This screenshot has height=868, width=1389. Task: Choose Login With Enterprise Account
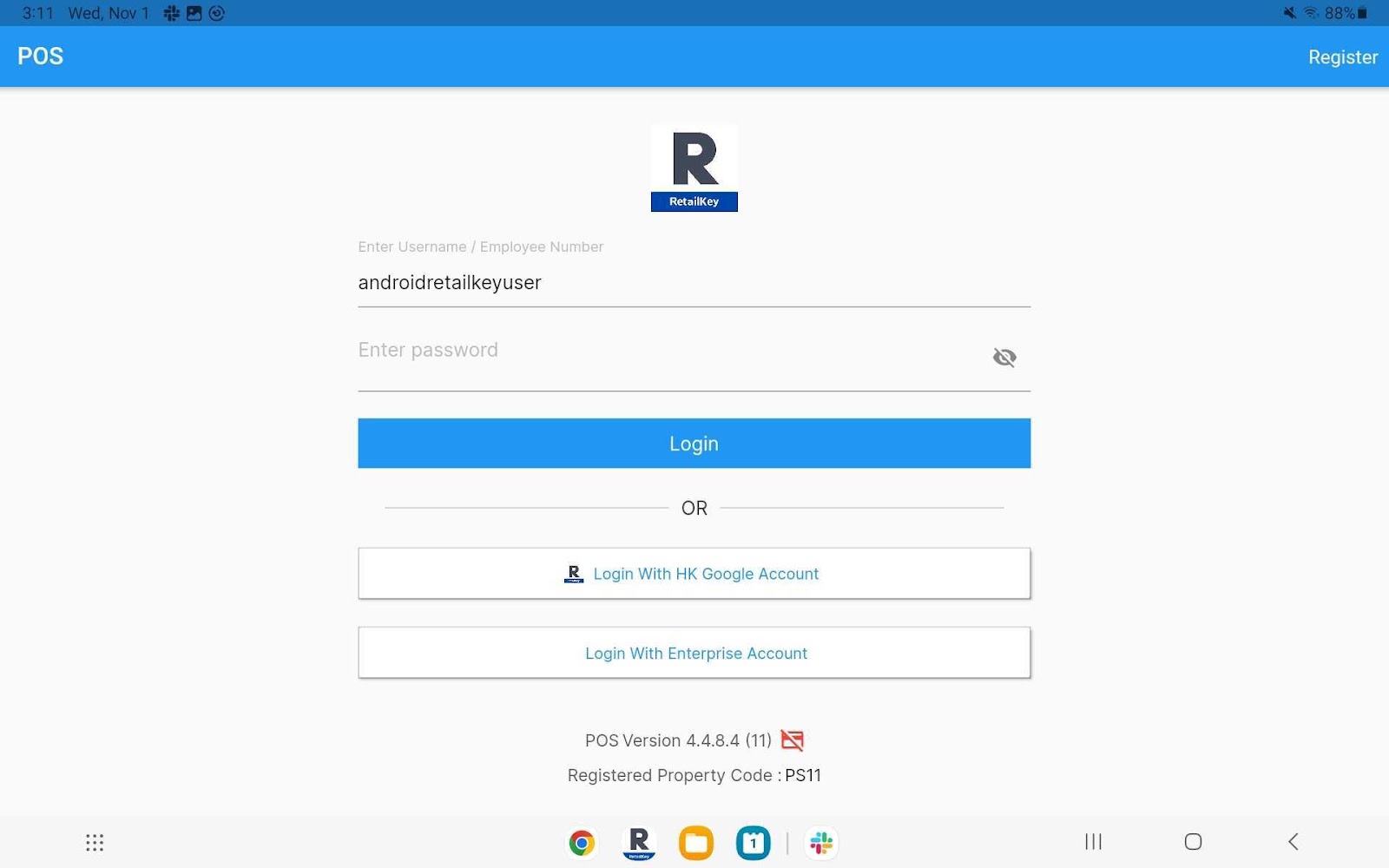(694, 653)
